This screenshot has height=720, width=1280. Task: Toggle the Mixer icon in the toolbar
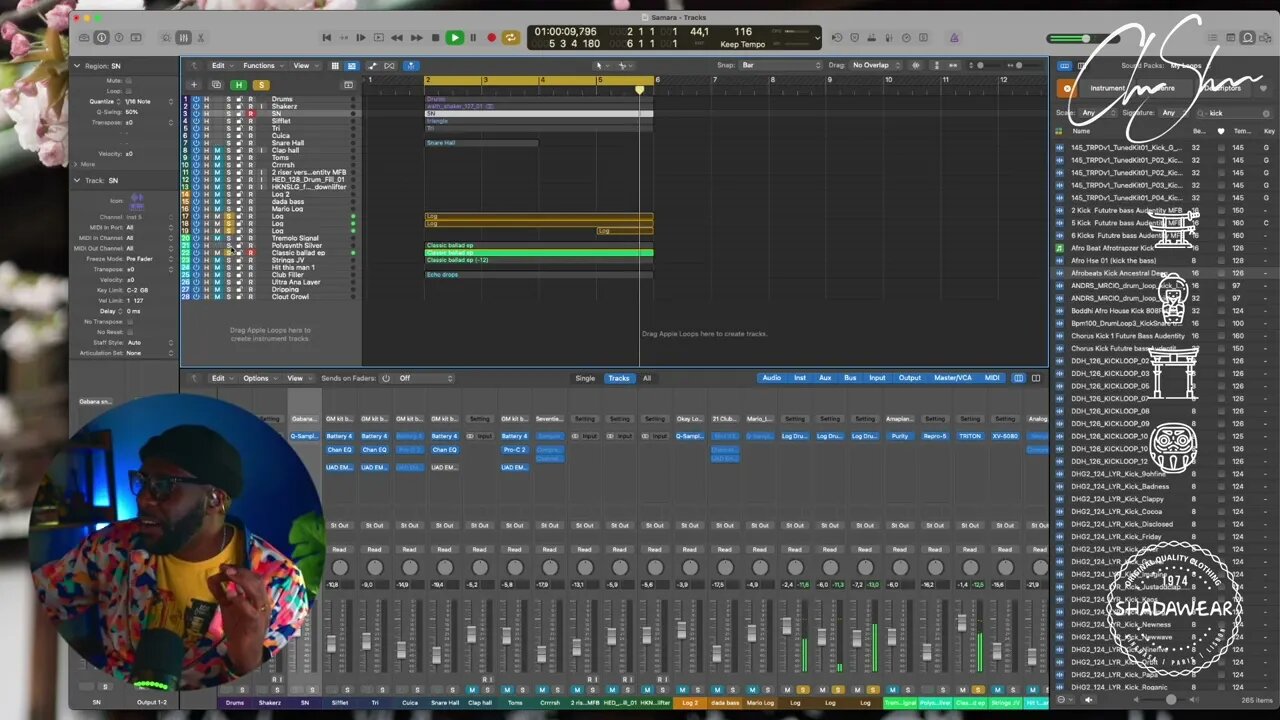(183, 38)
